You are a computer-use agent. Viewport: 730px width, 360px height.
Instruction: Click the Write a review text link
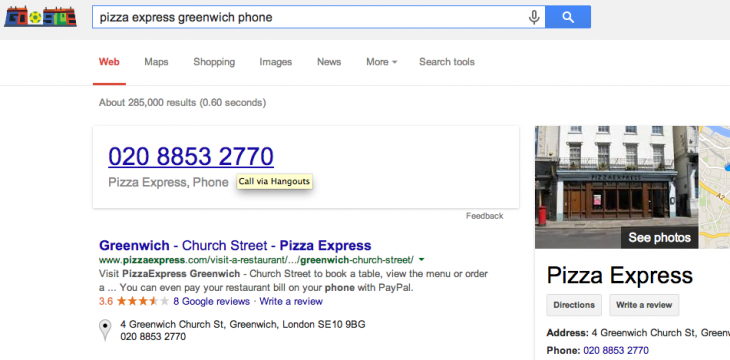point(291,301)
